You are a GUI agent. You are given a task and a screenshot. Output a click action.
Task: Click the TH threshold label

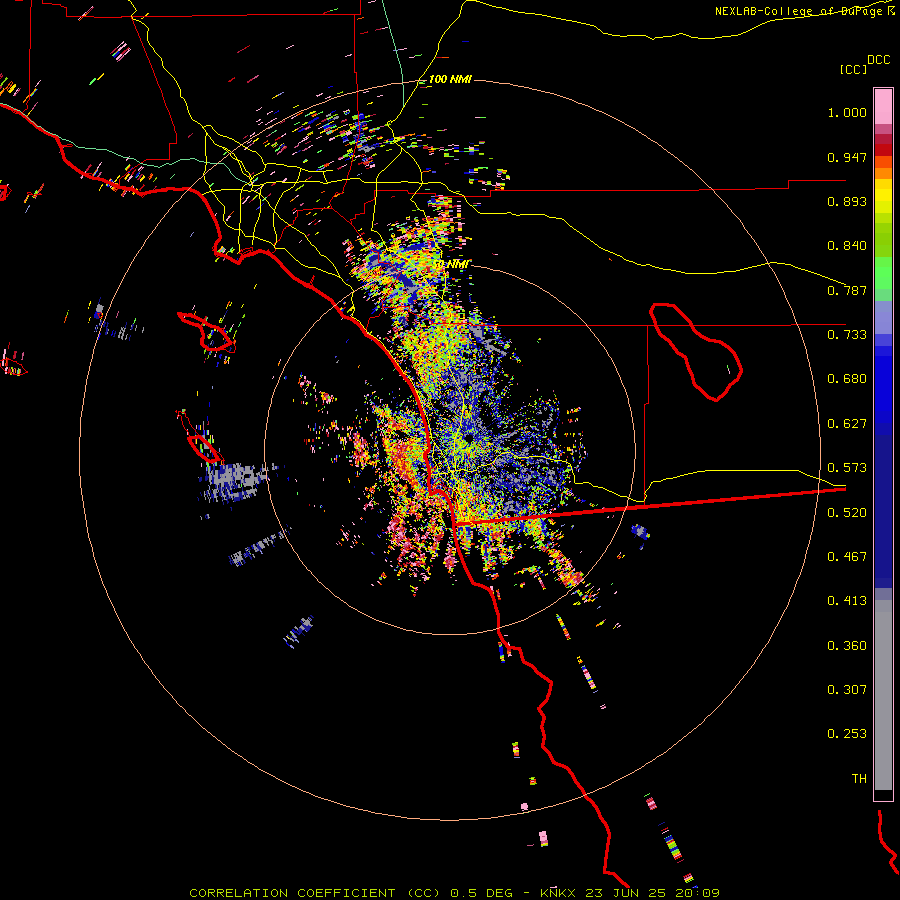(859, 778)
